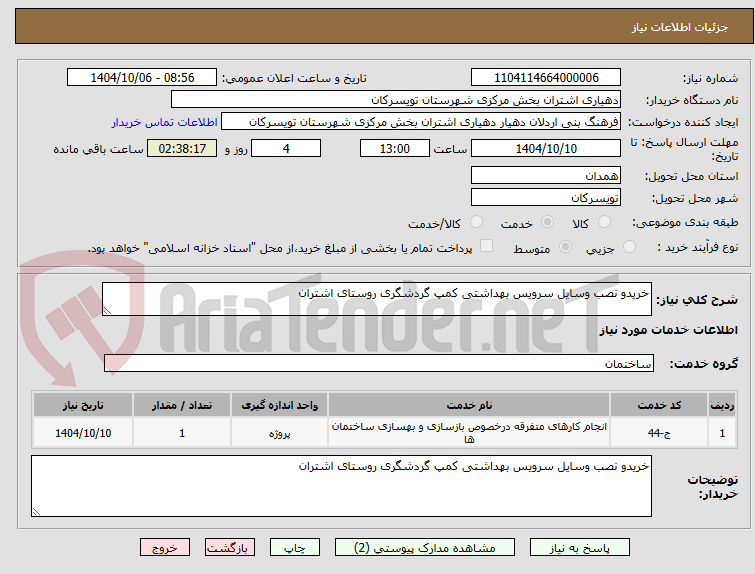Select the کالا/خدمت radio option
The image size is (755, 574).
click(476, 222)
